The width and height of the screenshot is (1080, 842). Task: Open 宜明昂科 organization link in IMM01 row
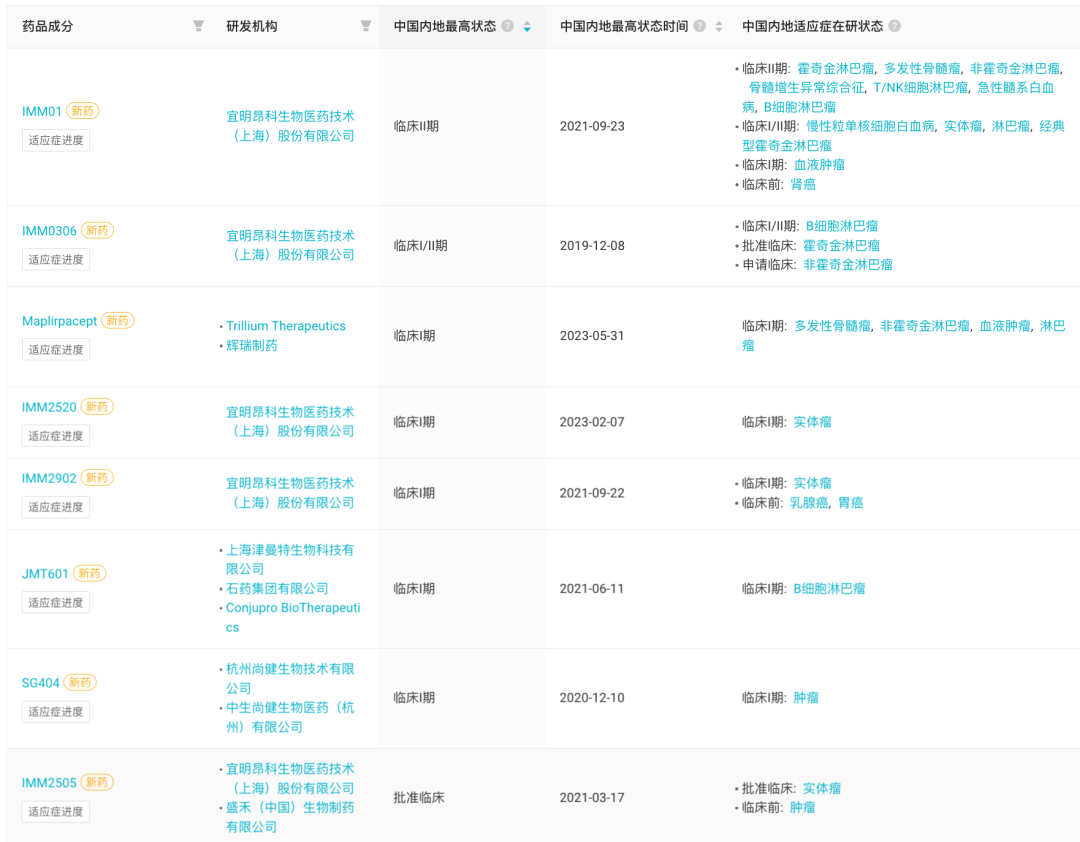pyautogui.click(x=290, y=126)
